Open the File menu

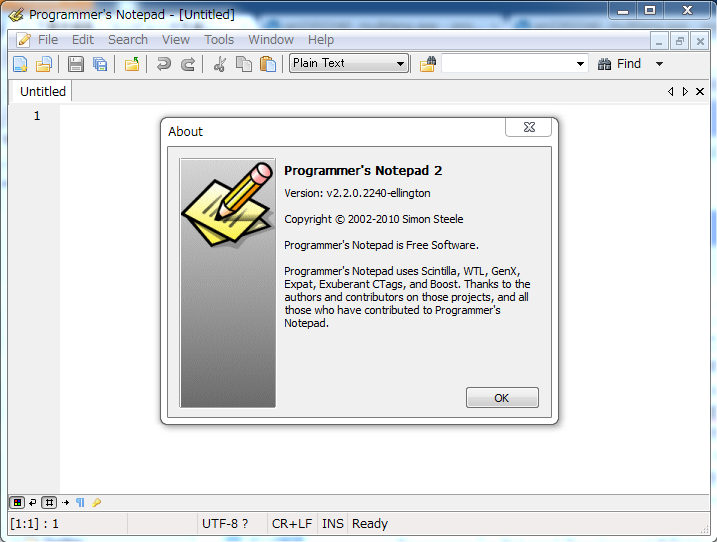coord(48,40)
